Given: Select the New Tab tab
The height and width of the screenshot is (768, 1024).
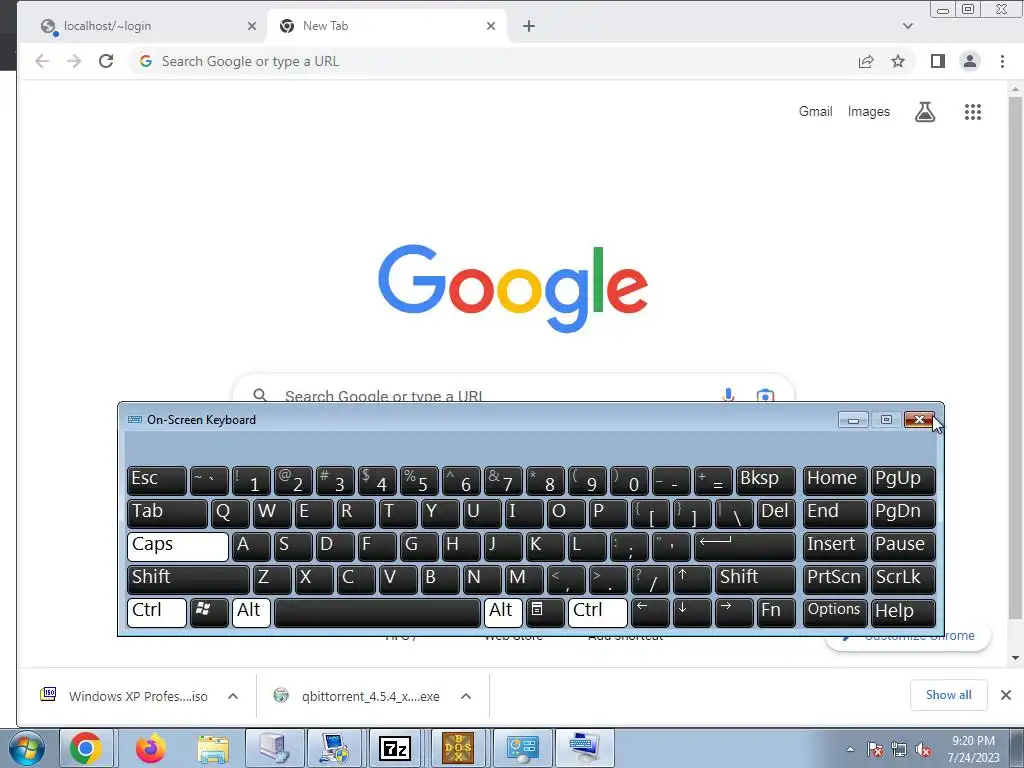Looking at the screenshot, I should coord(387,26).
